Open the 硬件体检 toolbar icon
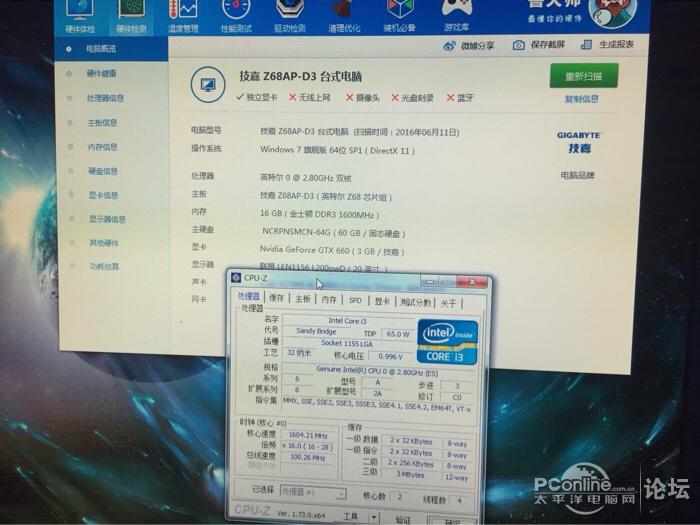 click(x=80, y=17)
